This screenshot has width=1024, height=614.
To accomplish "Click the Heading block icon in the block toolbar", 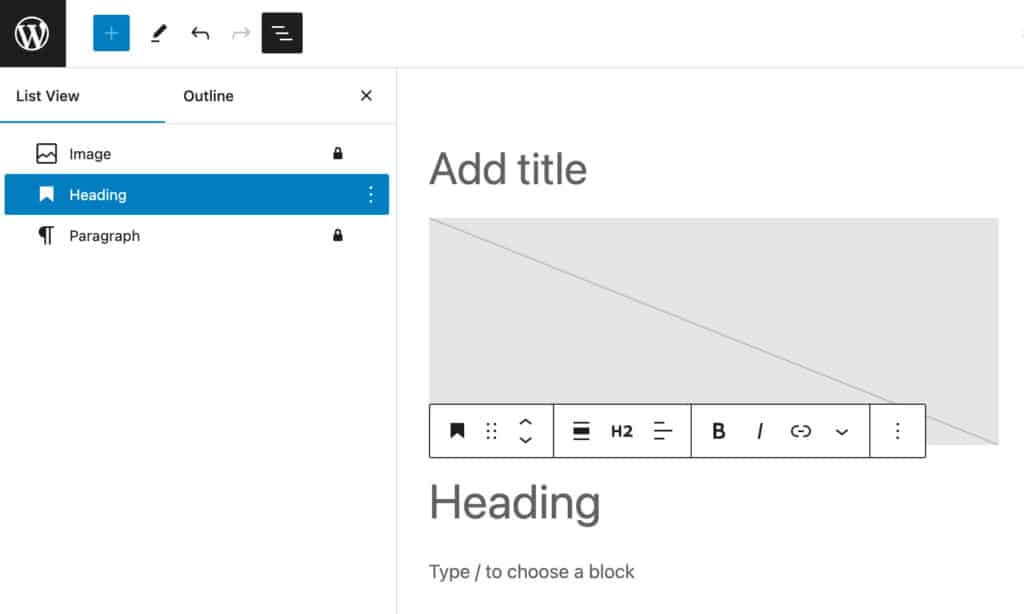I will (458, 431).
